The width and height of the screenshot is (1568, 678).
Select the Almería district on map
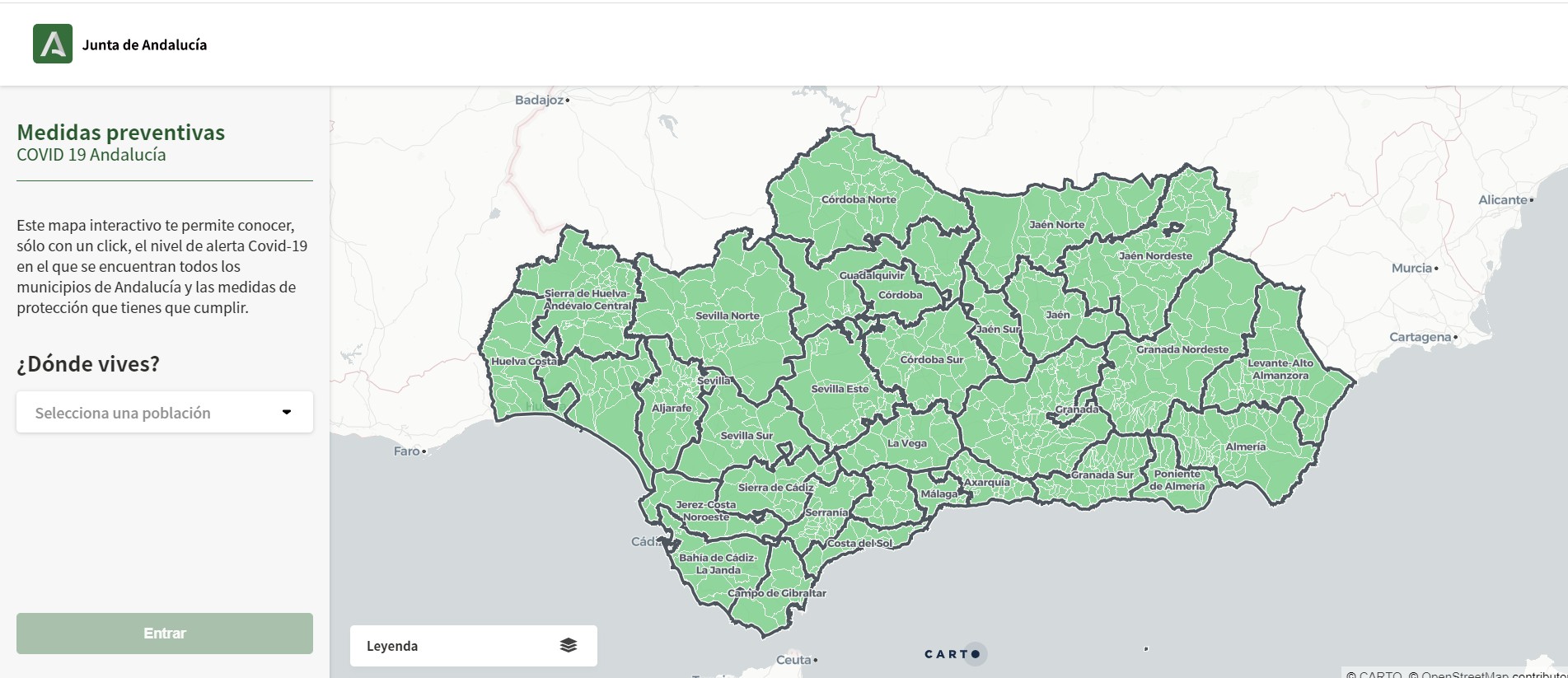coord(1245,447)
